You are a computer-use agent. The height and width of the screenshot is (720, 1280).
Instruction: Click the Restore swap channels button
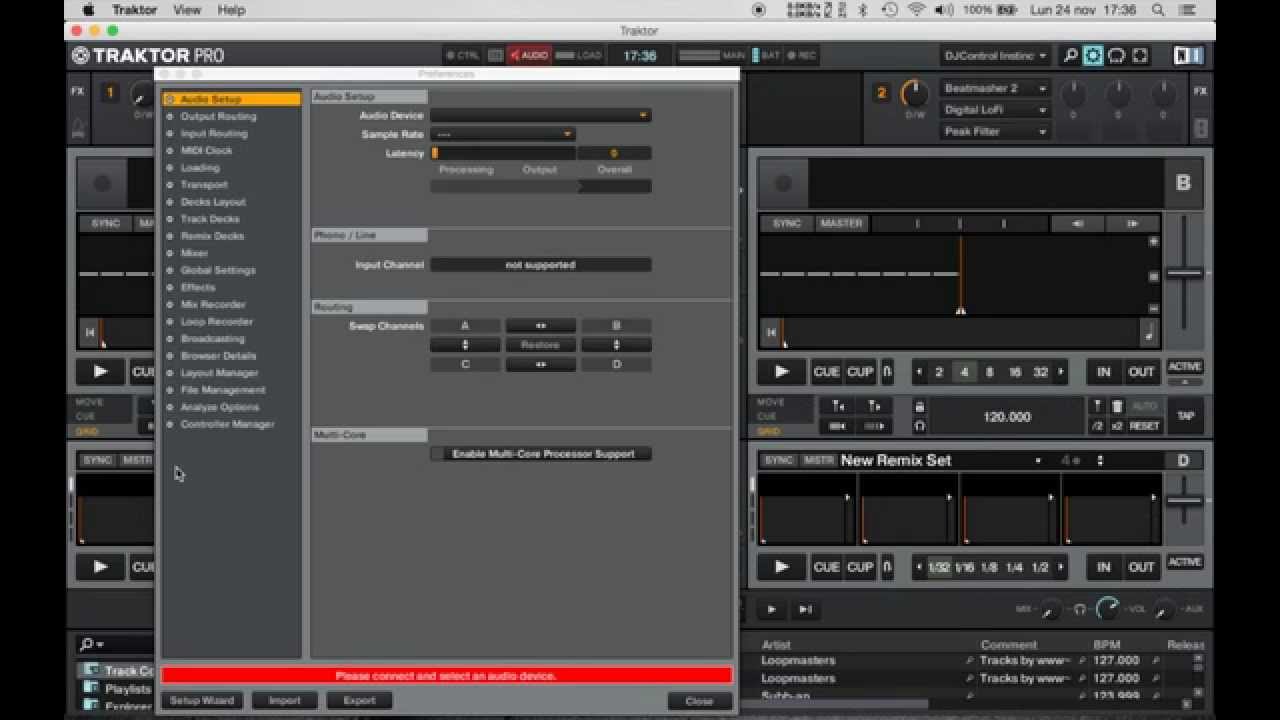click(x=540, y=345)
